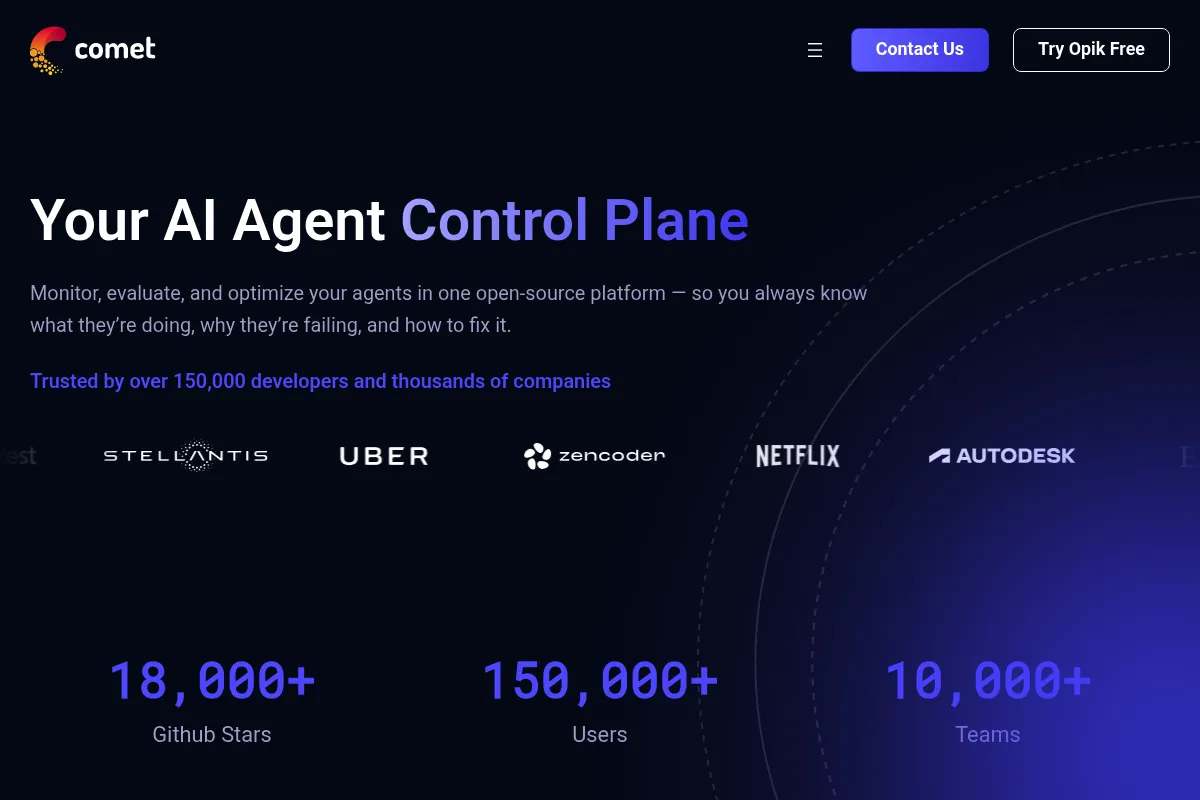Click the 18,000+ Github Stars figure

pos(212,681)
